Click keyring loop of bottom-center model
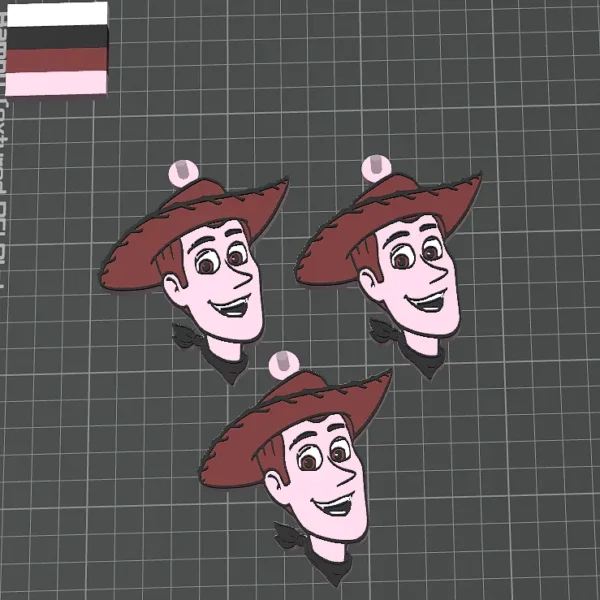The height and width of the screenshot is (600, 600). pyautogui.click(x=284, y=365)
